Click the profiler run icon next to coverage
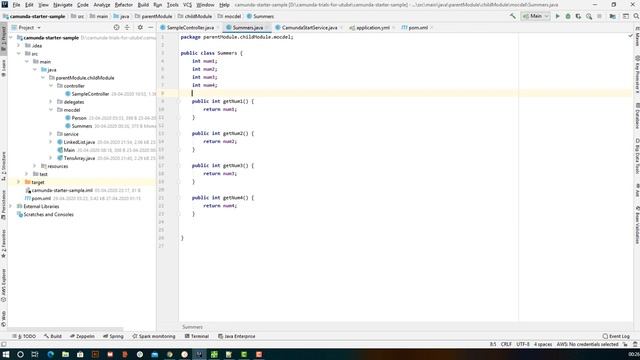The image size is (640, 360). point(589,16)
